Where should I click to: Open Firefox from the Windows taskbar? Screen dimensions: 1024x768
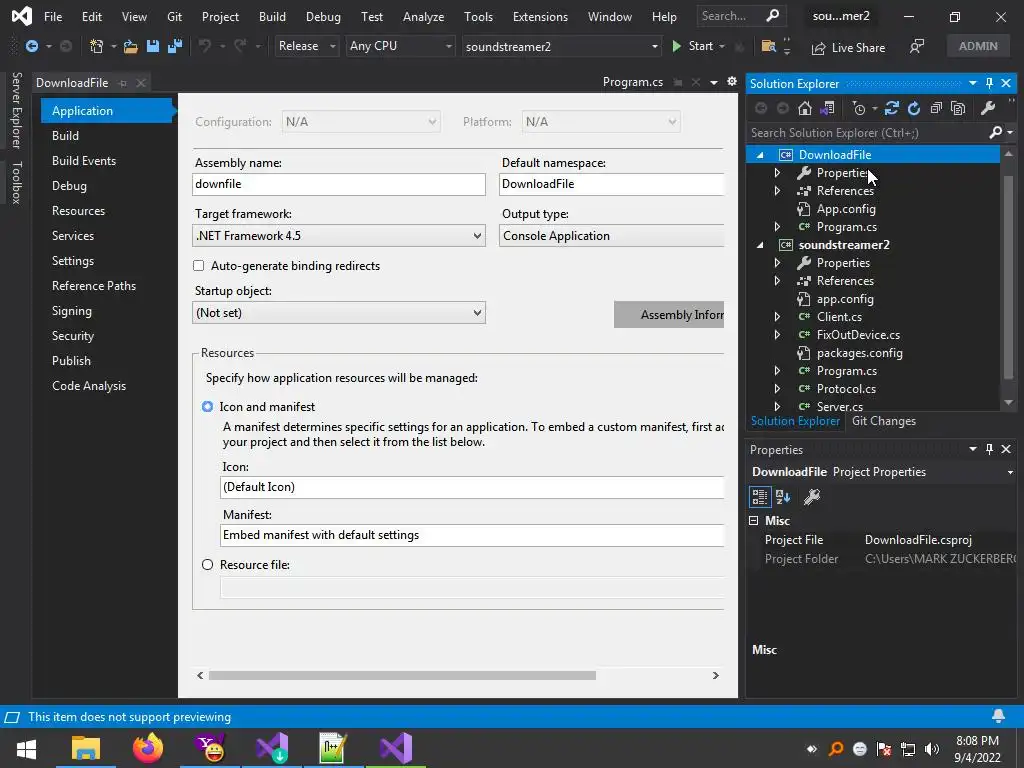(x=148, y=748)
